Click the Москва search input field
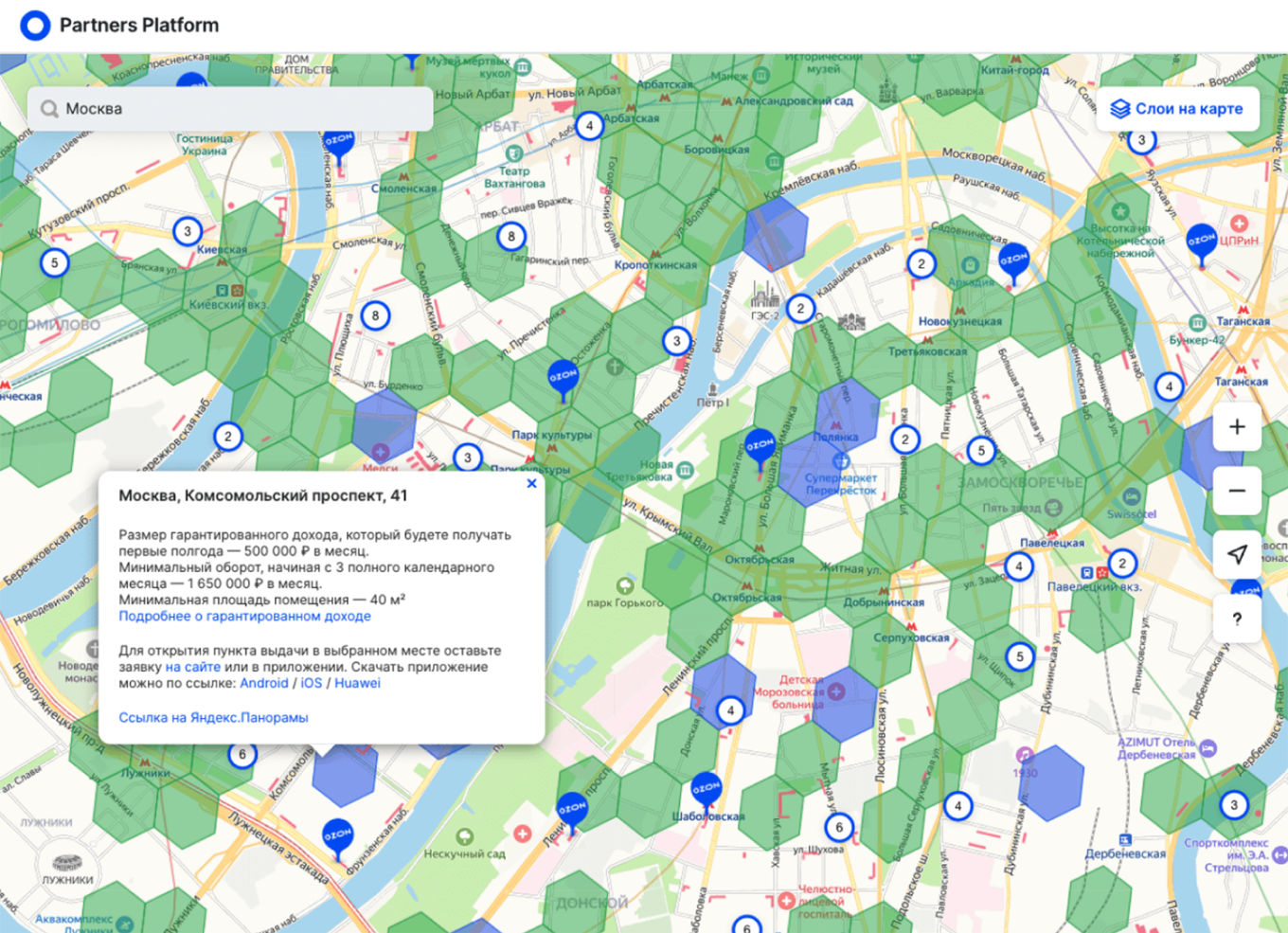 click(x=237, y=109)
